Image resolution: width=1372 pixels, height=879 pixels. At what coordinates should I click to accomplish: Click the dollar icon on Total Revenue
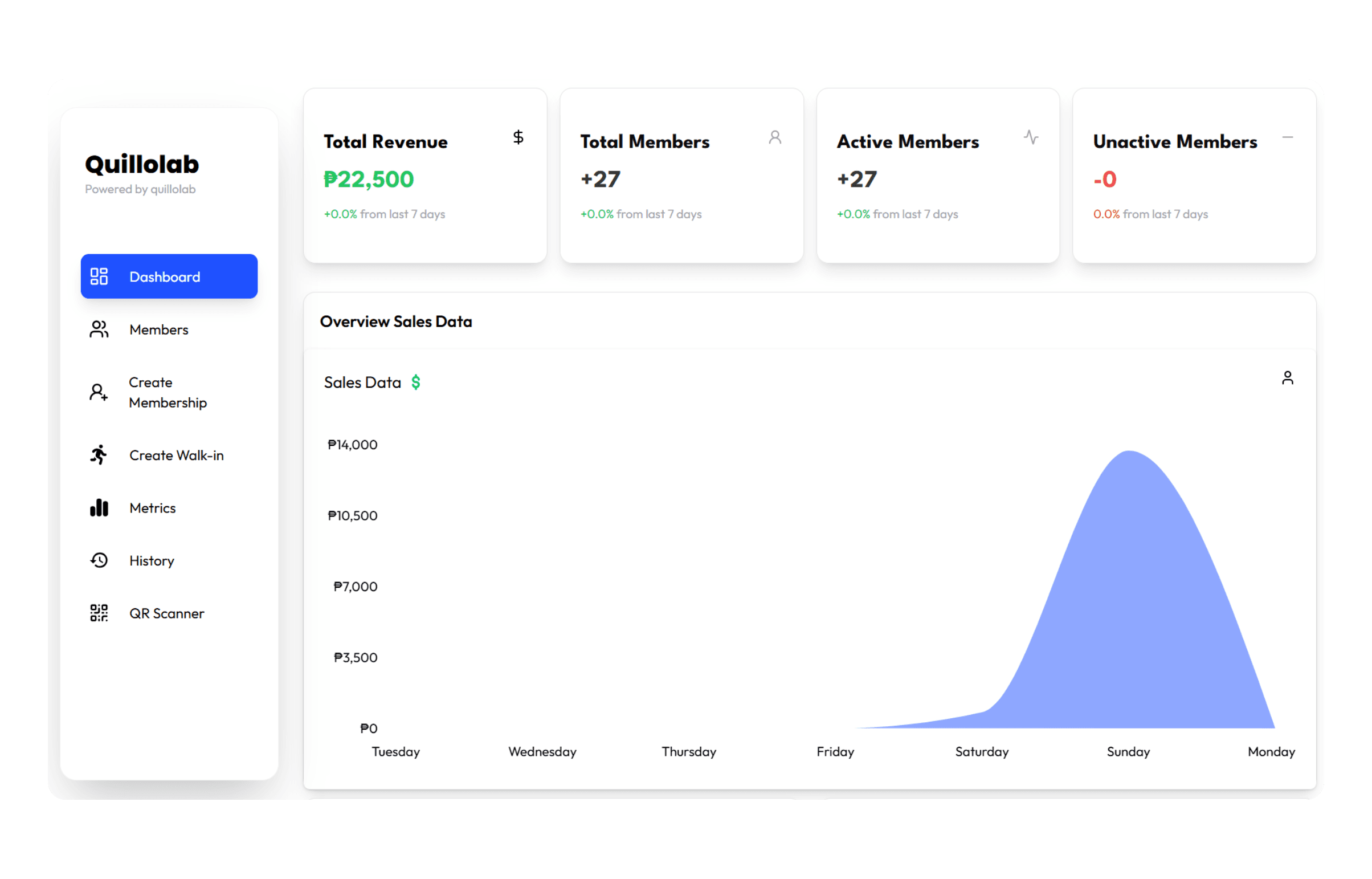pos(518,137)
